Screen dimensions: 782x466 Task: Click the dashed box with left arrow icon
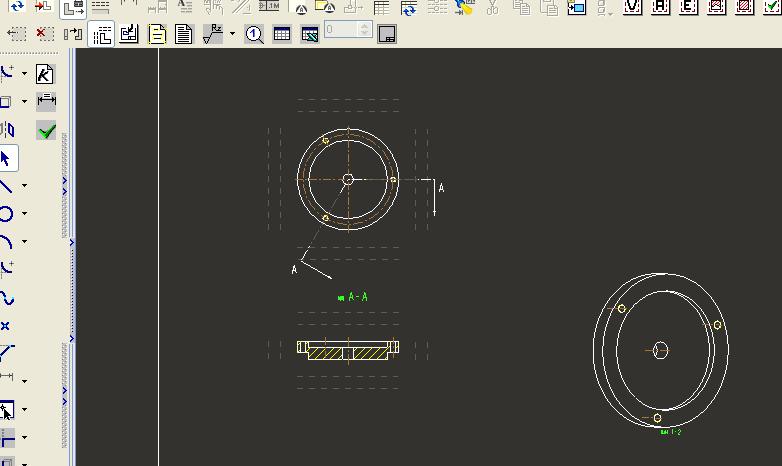pyautogui.click(x=16, y=34)
